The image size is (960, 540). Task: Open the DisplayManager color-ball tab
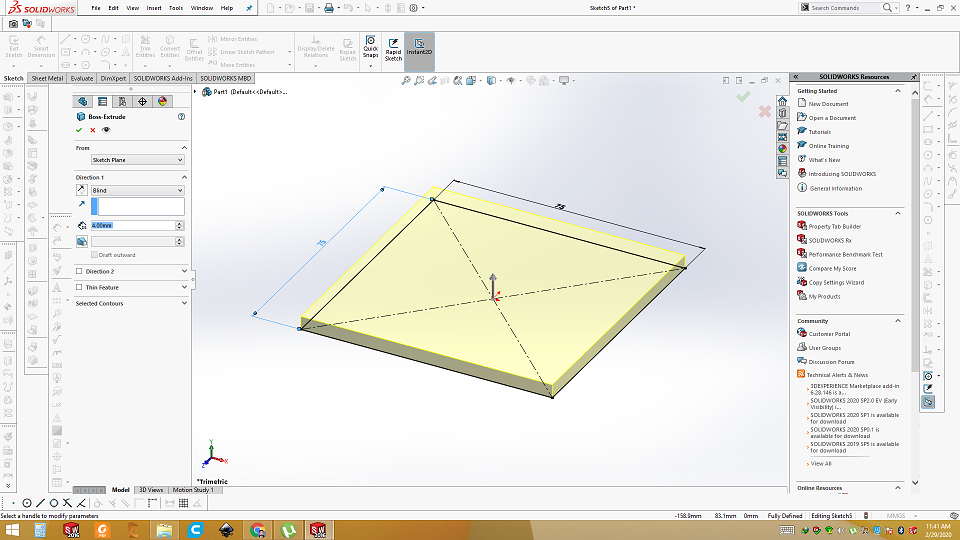162,102
